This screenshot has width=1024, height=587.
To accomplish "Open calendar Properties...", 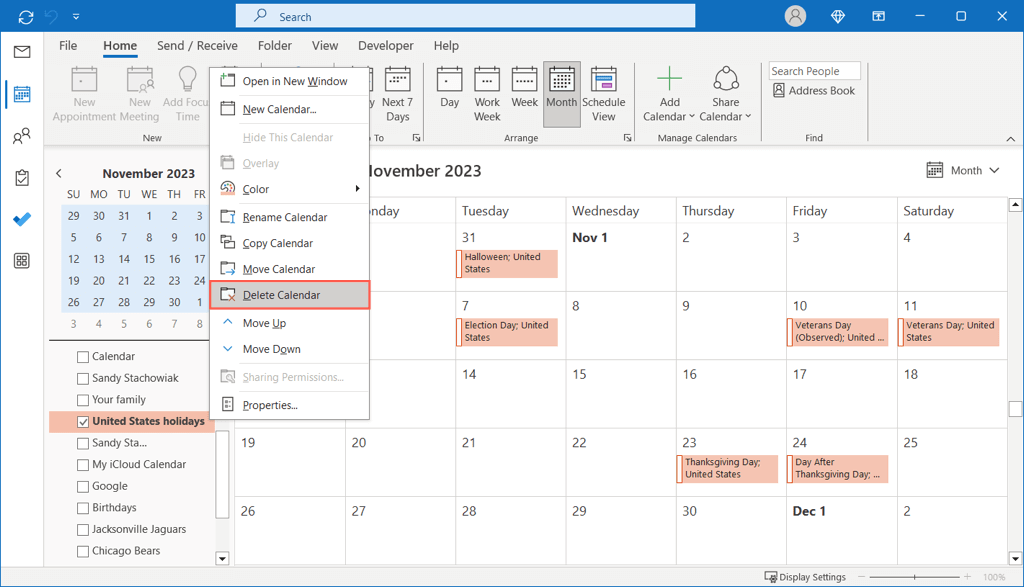I will click(x=289, y=405).
